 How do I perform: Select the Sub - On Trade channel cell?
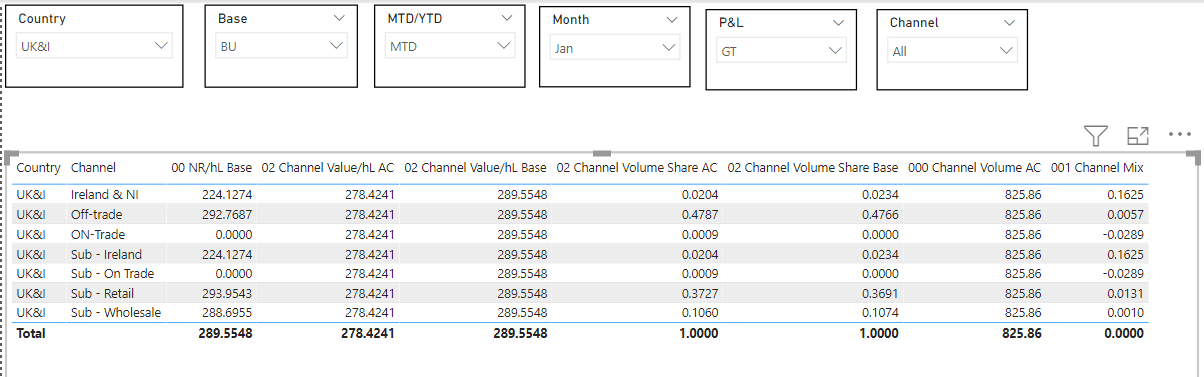tap(113, 273)
